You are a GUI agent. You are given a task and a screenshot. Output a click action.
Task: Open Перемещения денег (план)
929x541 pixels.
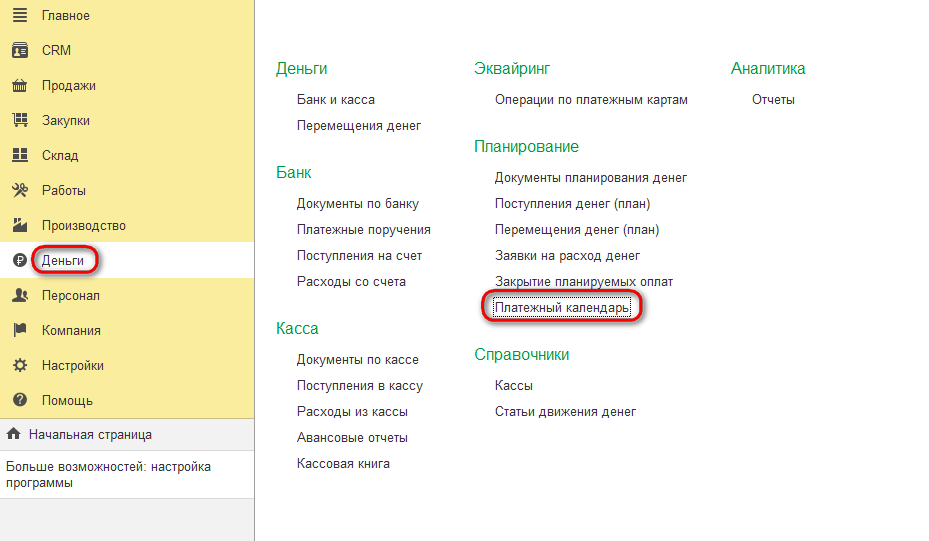tap(577, 230)
